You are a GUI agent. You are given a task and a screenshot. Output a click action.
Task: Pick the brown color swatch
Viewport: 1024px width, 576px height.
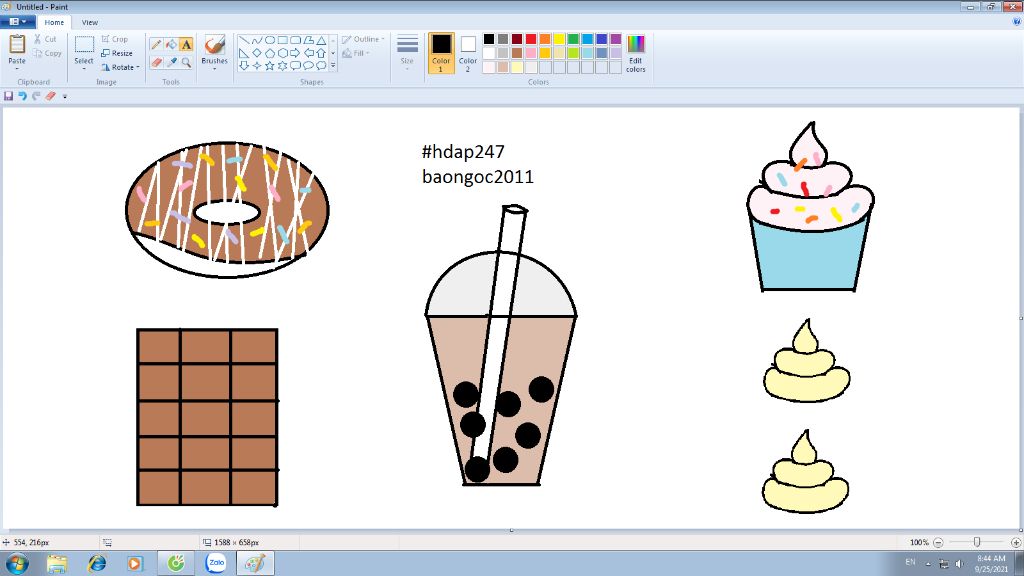(x=517, y=53)
